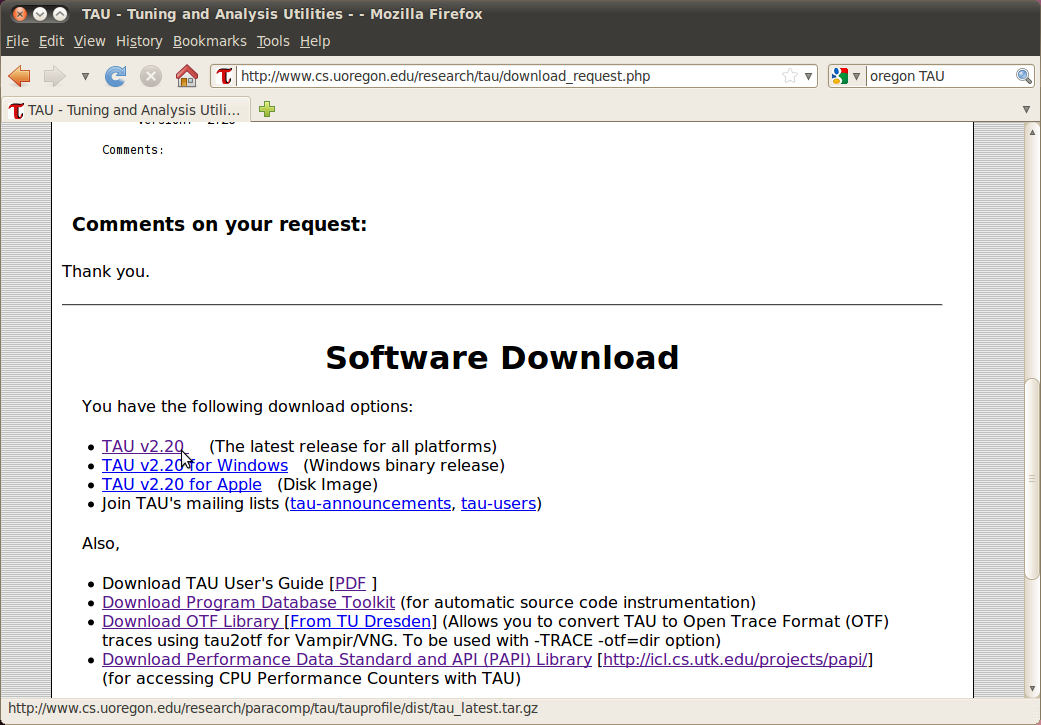Open the Tools menu
Viewport: 1041px width, 725px height.
tap(273, 41)
